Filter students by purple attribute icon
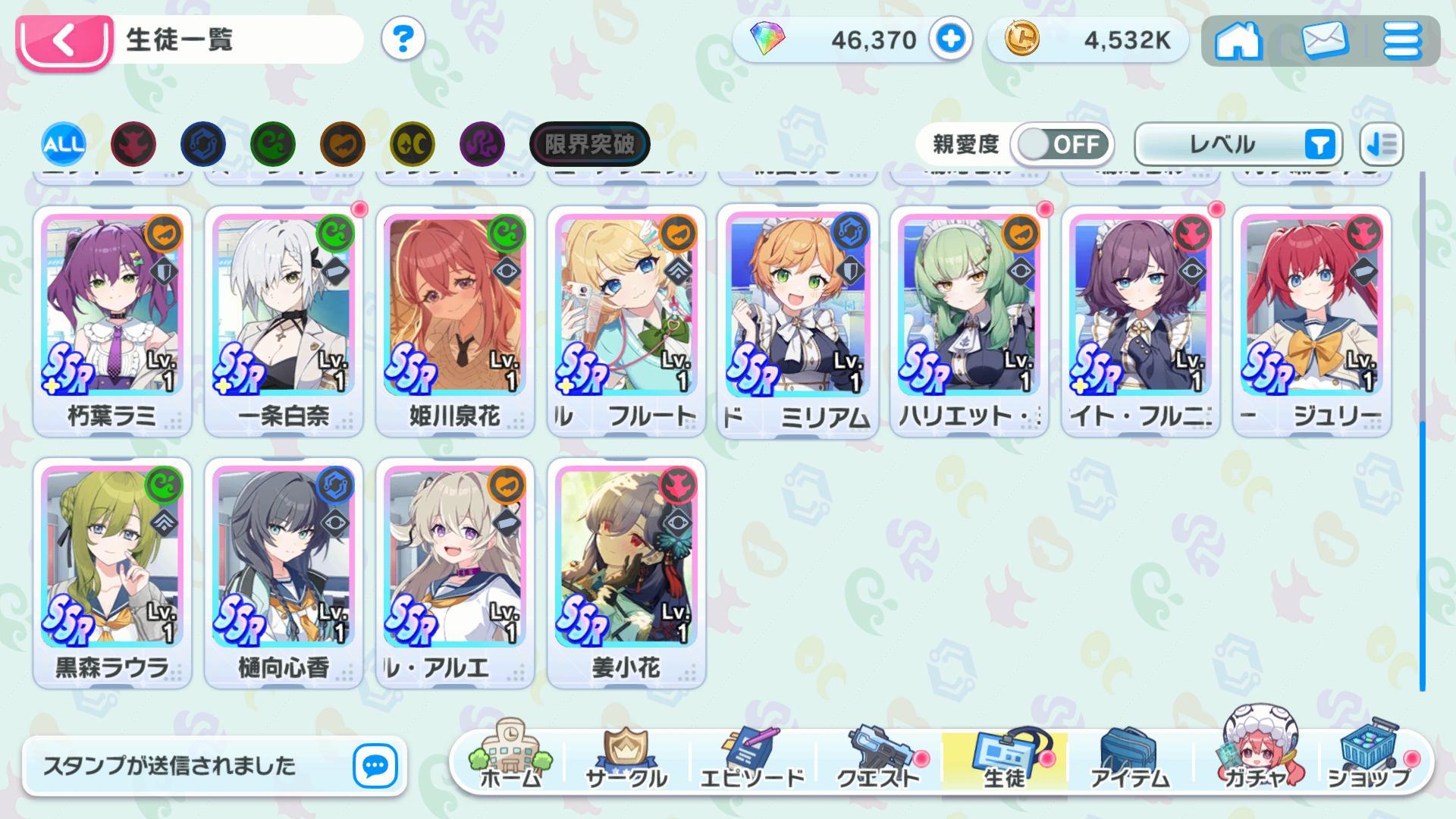1456x819 pixels. (x=482, y=144)
